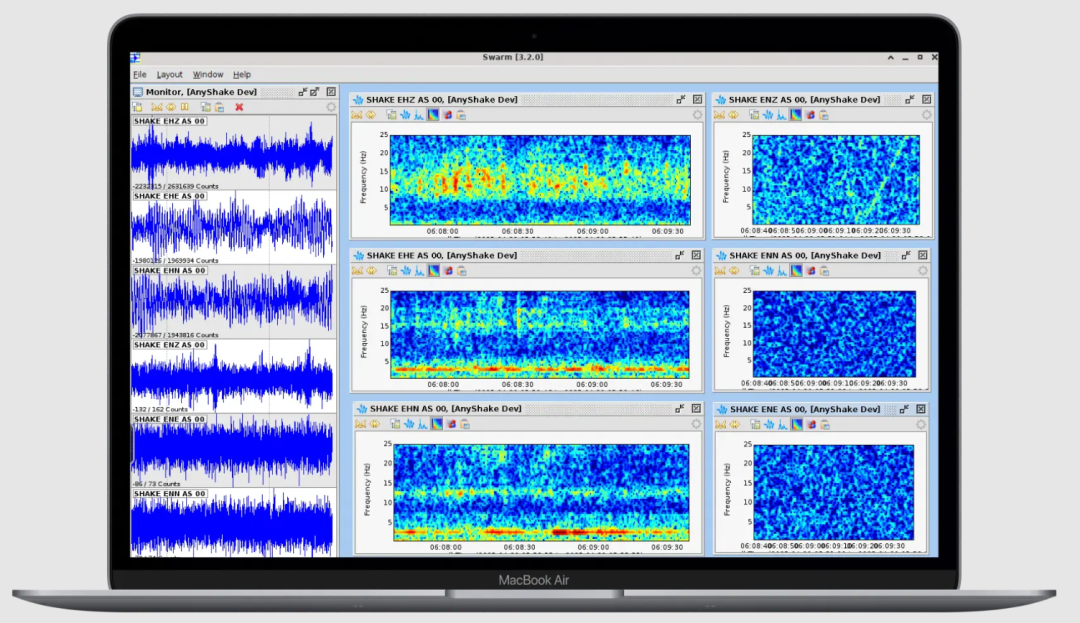
Task: Select spectrogram view in the SHAKE EHN frame
Action: 437,424
